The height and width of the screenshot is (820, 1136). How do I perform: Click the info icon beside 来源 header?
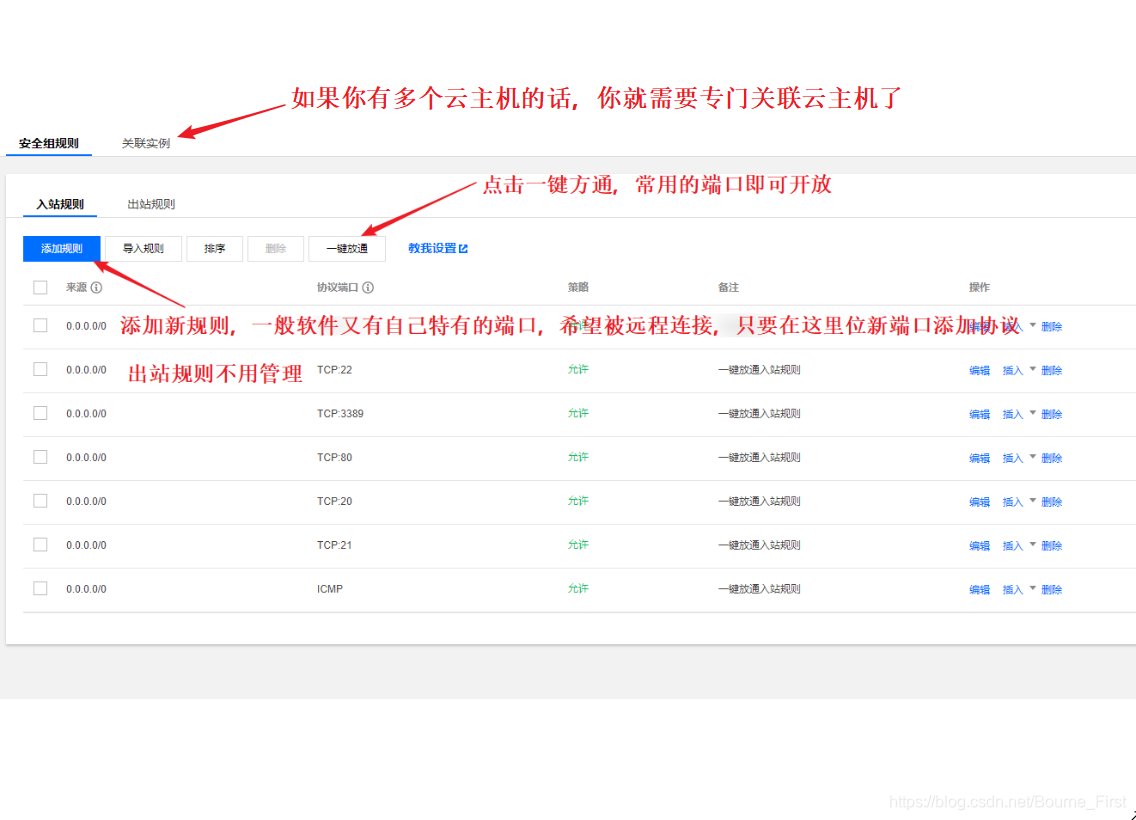(x=96, y=288)
